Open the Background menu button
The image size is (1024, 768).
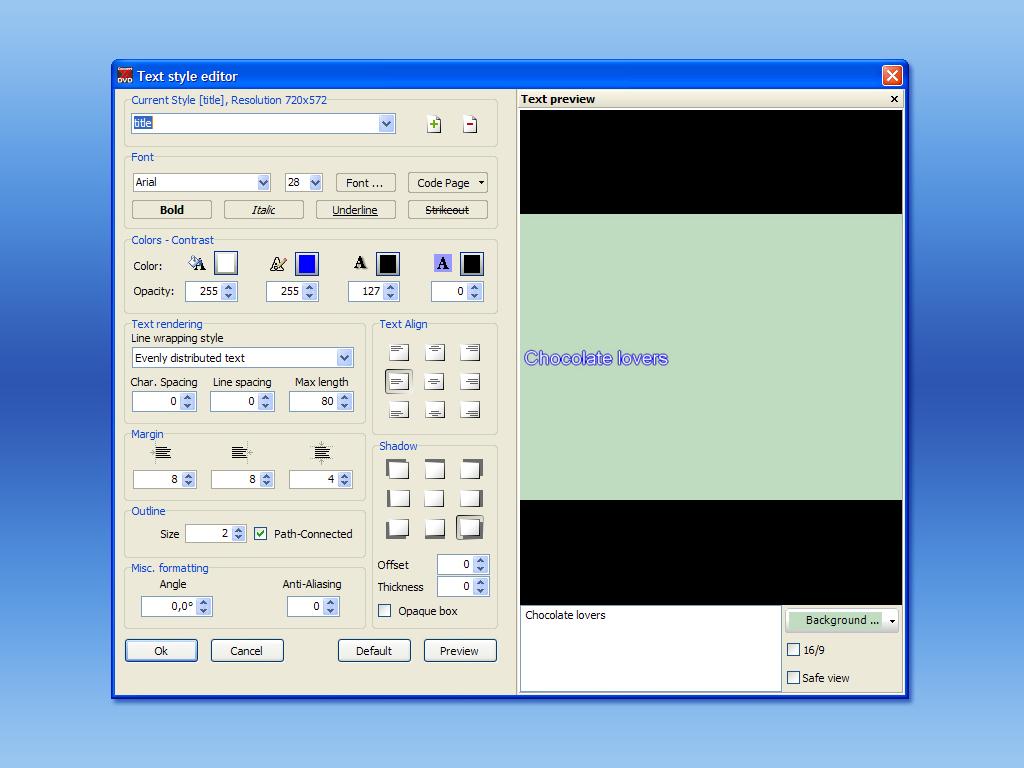(842, 620)
